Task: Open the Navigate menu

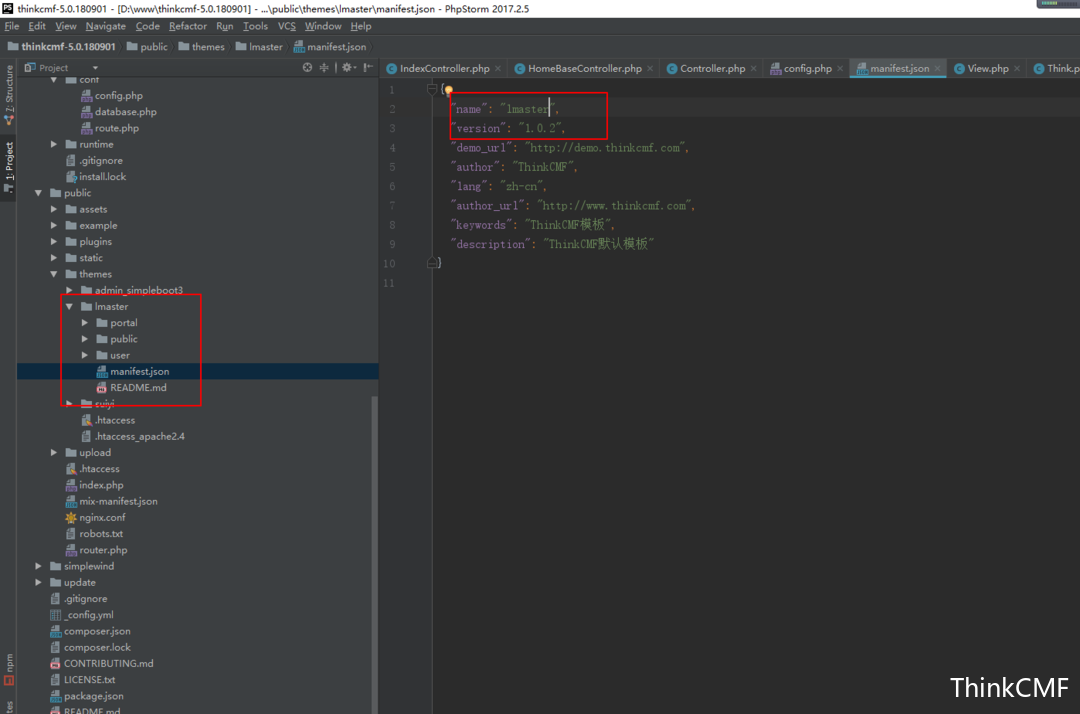Action: point(105,26)
